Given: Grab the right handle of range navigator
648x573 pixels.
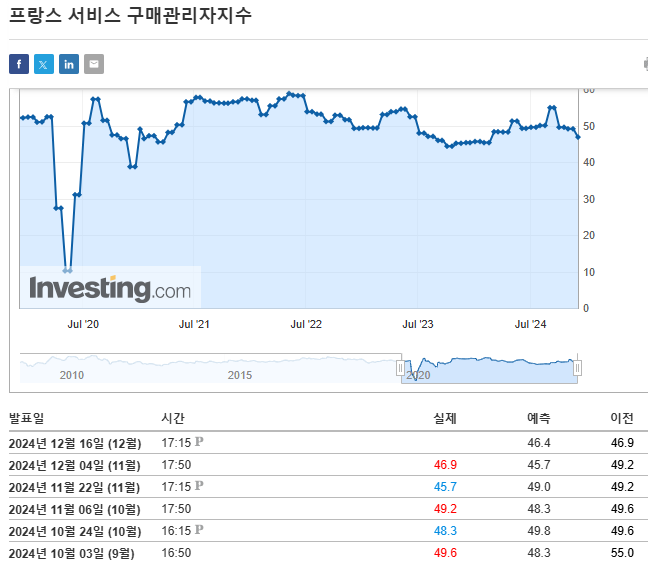Looking at the screenshot, I should click(x=577, y=368).
